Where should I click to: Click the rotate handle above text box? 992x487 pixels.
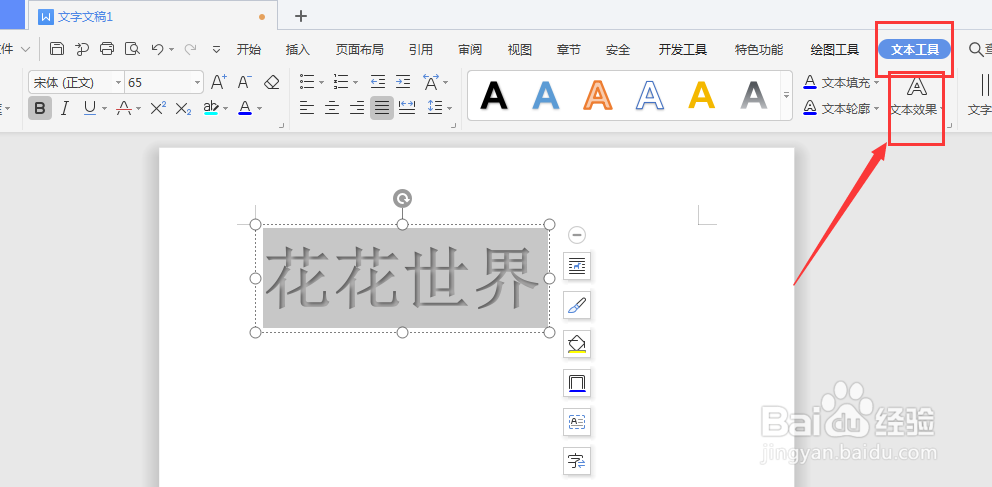(x=402, y=199)
